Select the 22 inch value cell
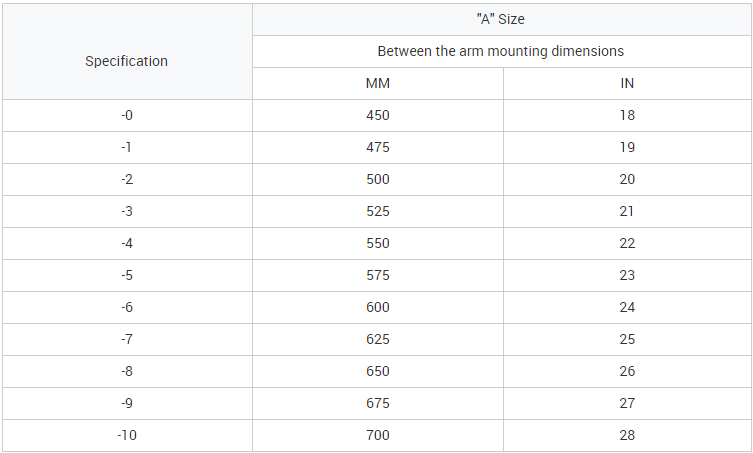 pos(627,243)
